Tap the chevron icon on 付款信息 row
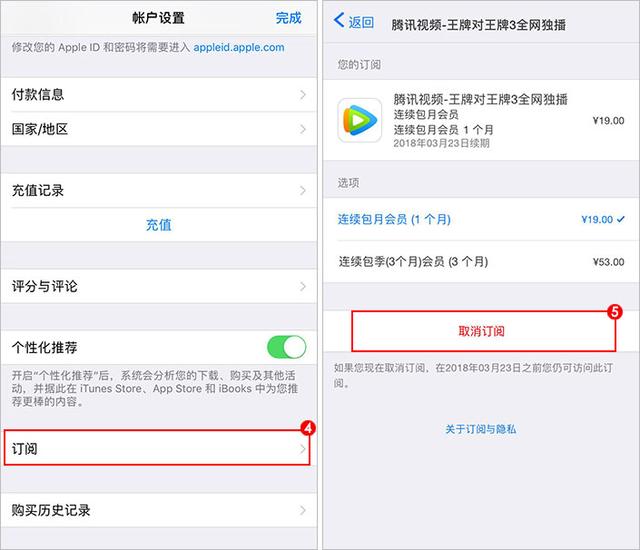 pos(303,95)
